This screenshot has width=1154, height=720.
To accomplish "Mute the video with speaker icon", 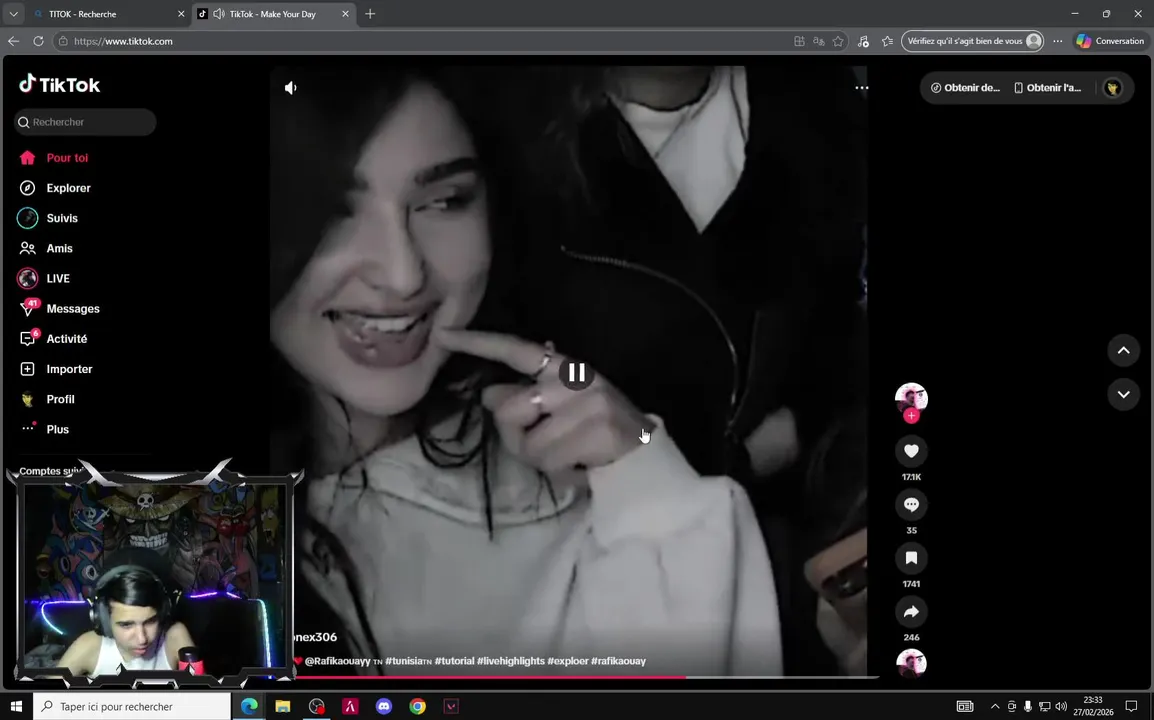I will click(x=291, y=88).
